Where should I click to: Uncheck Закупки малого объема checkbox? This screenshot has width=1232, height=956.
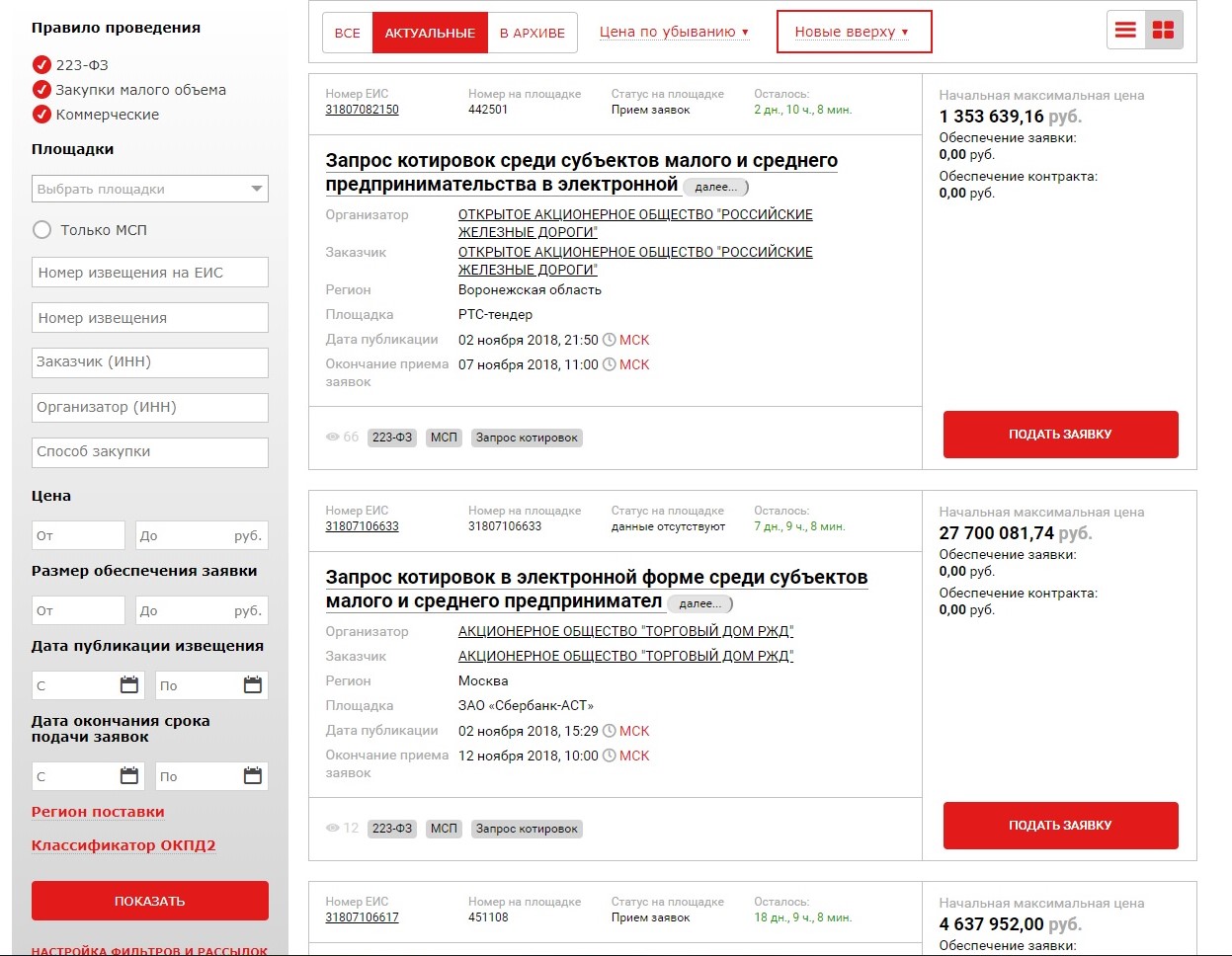pos(41,90)
